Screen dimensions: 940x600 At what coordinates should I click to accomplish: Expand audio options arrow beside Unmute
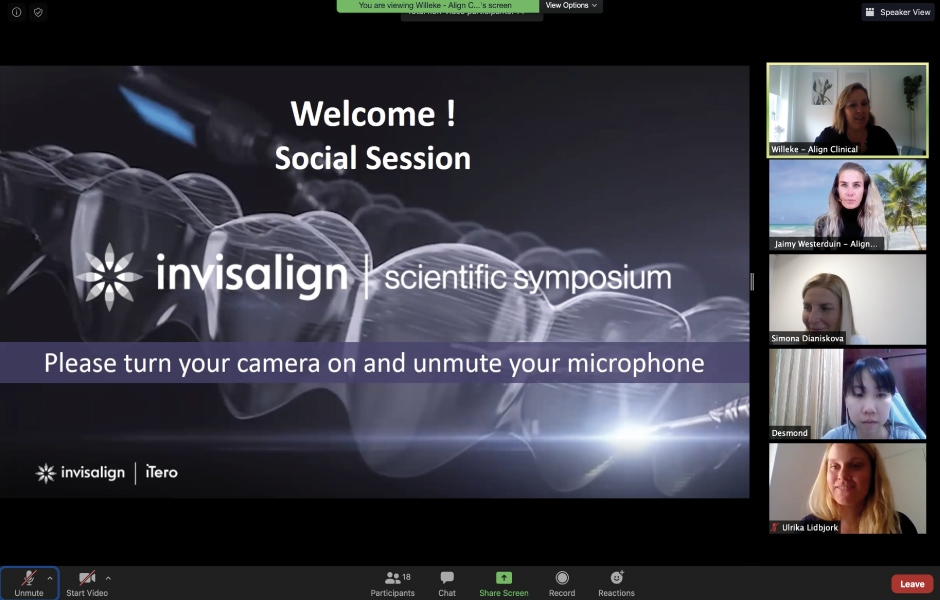[50, 578]
